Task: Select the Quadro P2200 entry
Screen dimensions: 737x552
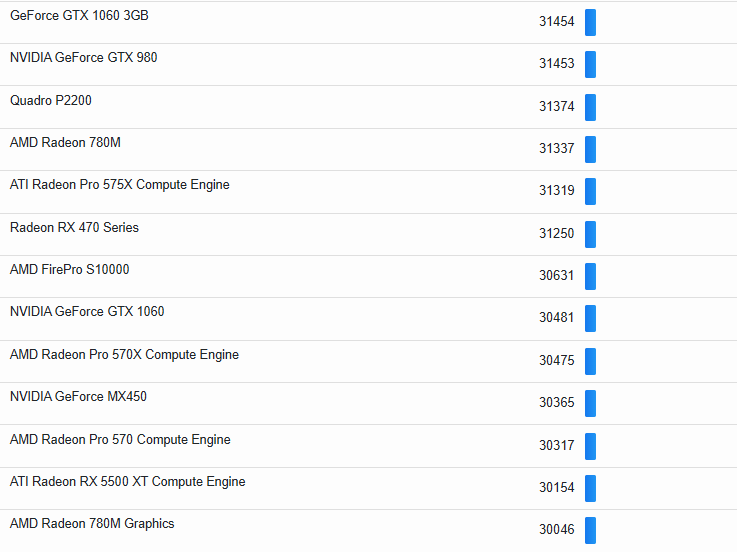Action: point(51,101)
